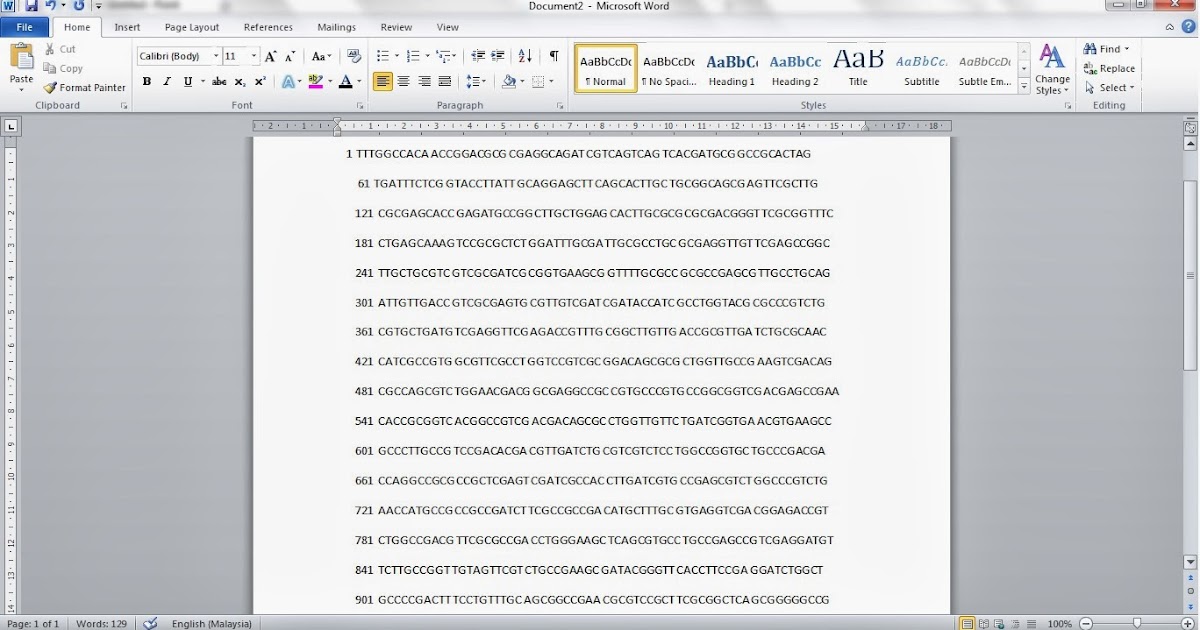The height and width of the screenshot is (630, 1200).
Task: Click the Replace button
Action: tap(1110, 68)
